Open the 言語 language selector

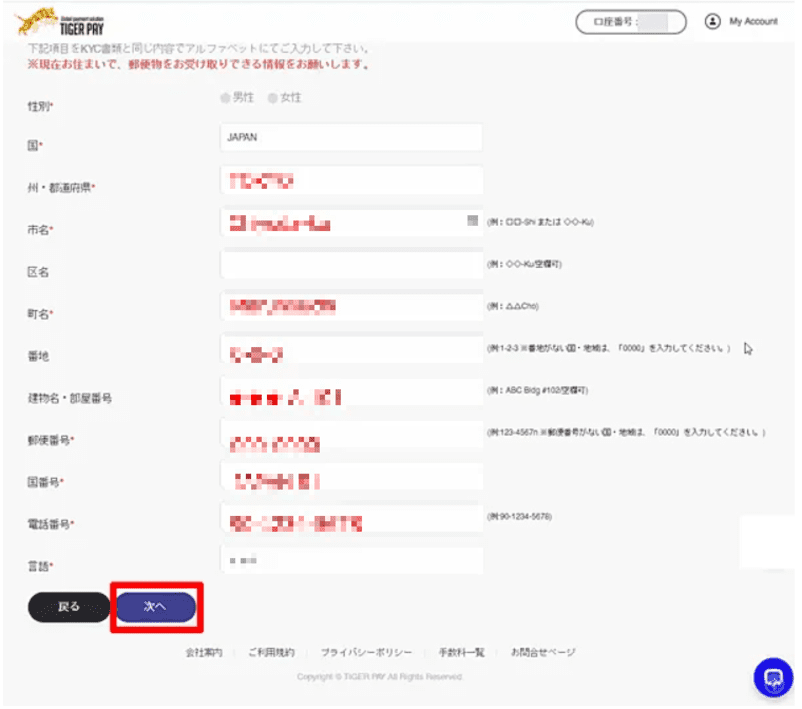pyautogui.click(x=351, y=560)
